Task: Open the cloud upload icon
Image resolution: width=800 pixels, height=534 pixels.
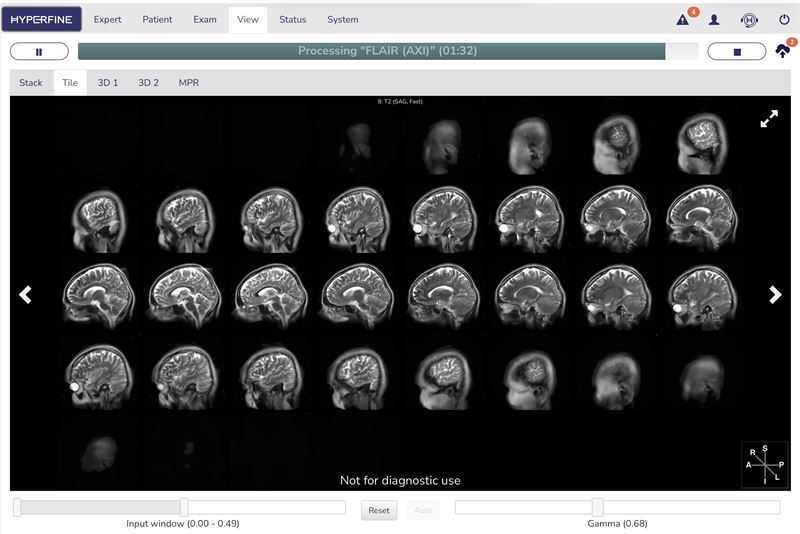Action: point(783,50)
